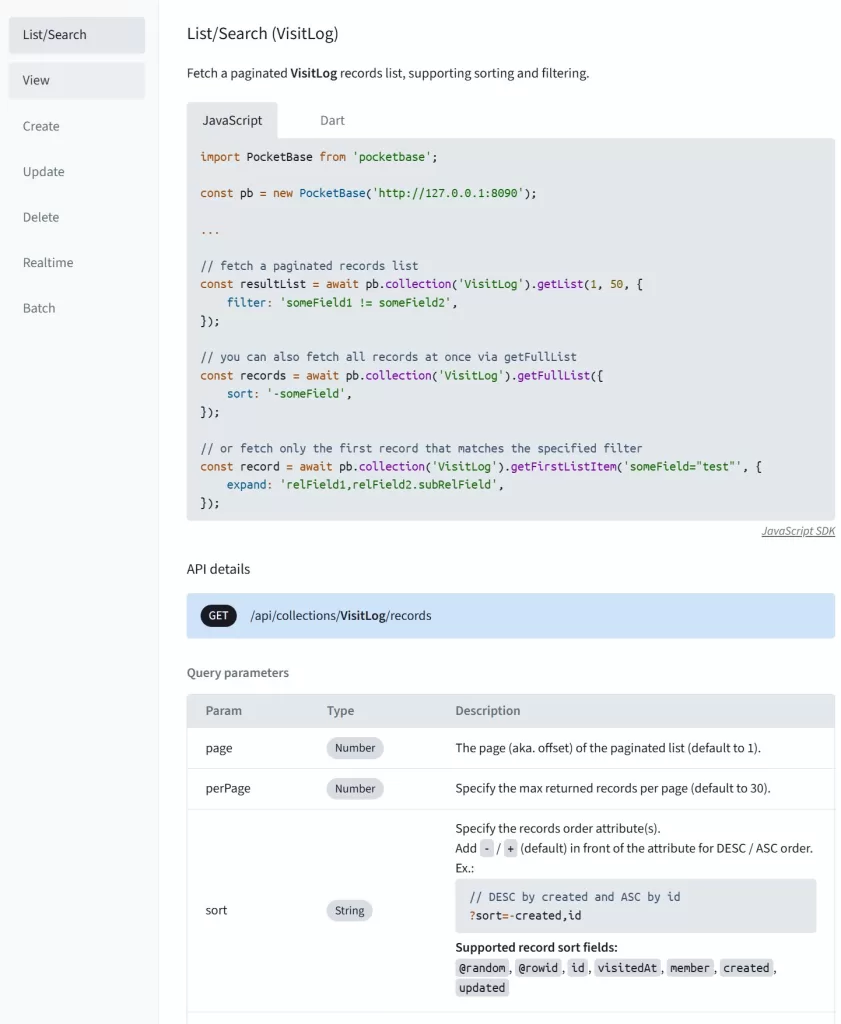This screenshot has height=1024, width=841.
Task: Click the member sort field badge
Action: (x=688, y=967)
